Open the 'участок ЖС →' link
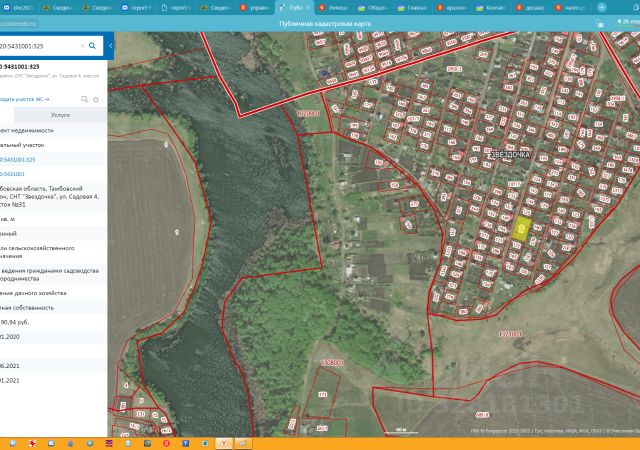 pyautogui.click(x=24, y=99)
